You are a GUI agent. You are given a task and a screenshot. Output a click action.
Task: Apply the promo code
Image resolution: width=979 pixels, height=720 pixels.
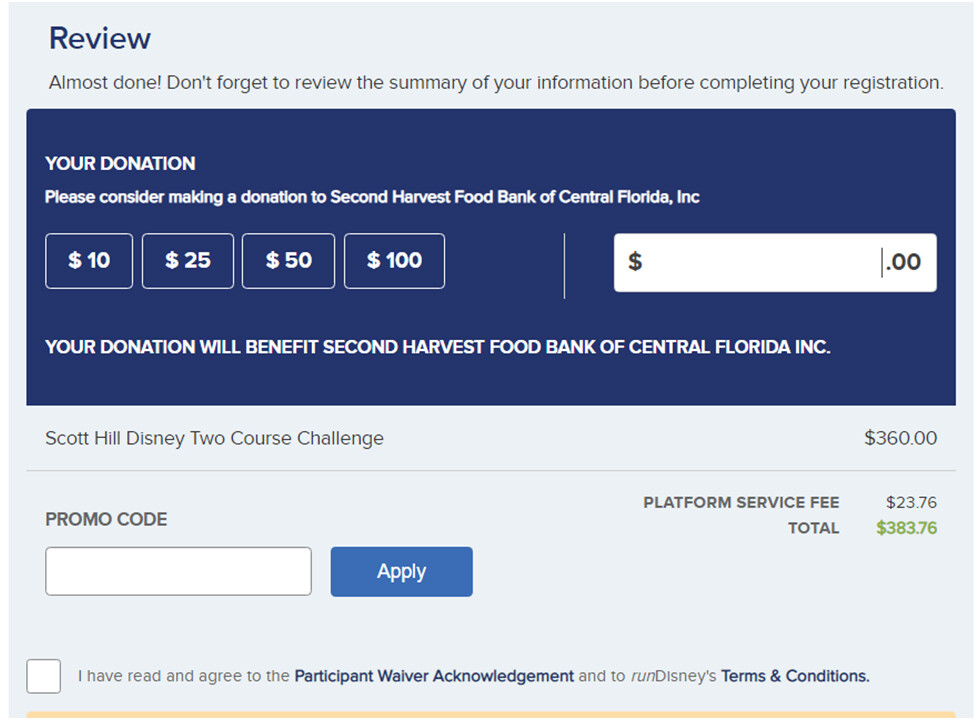[x=401, y=571]
